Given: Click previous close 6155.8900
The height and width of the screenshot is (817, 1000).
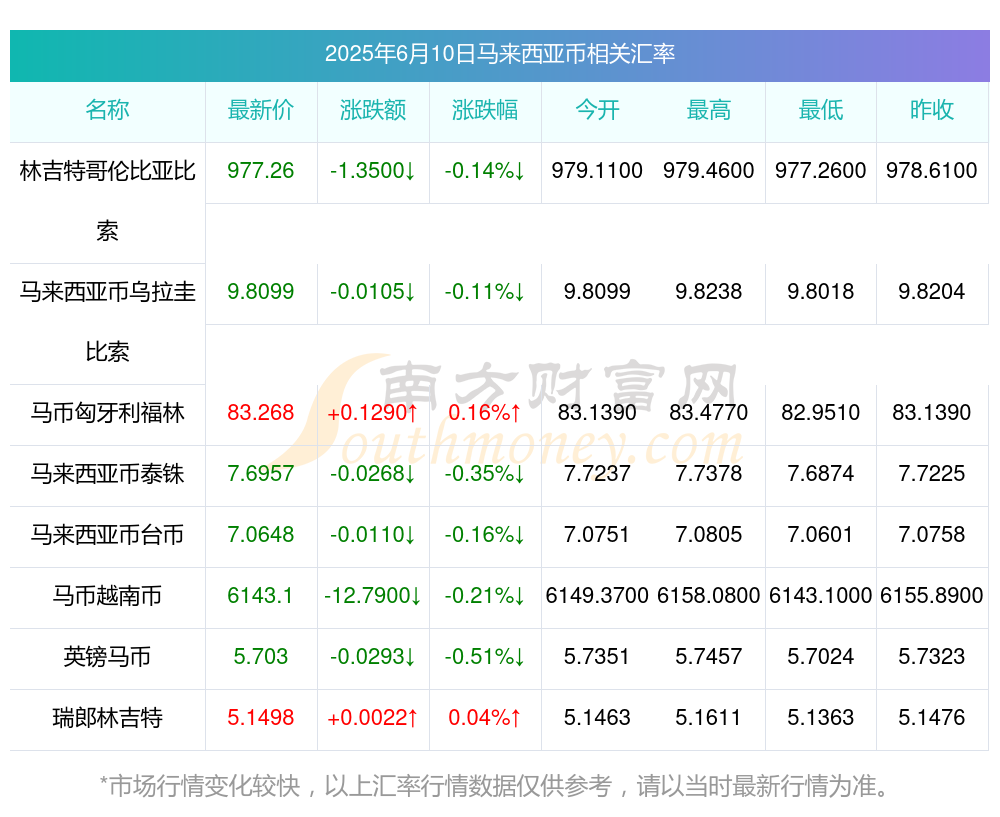Looking at the screenshot, I should pyautogui.click(x=932, y=596).
